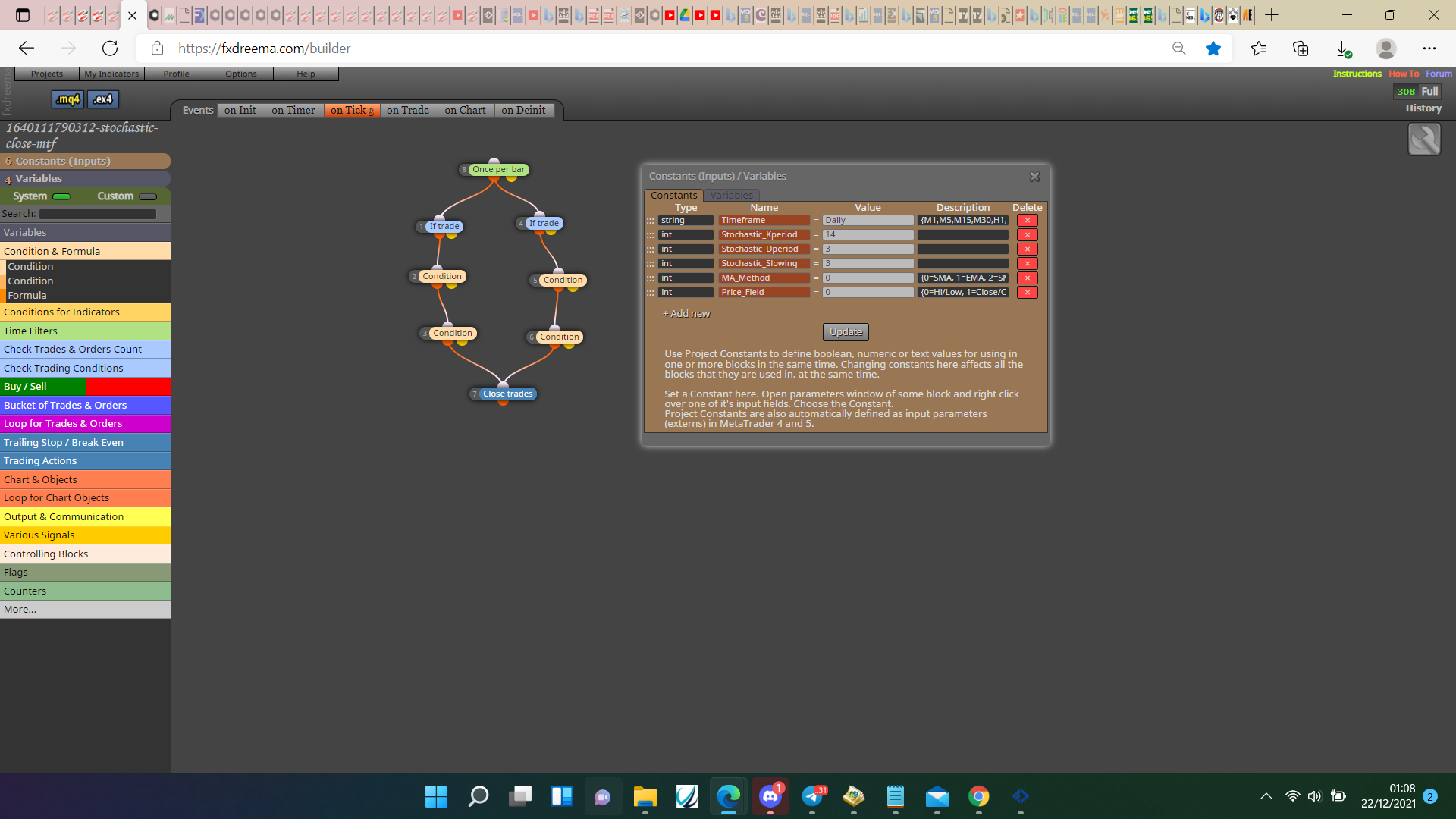Image resolution: width=1456 pixels, height=819 pixels.
Task: Collapse the Condition & Formula category
Action: pos(85,252)
